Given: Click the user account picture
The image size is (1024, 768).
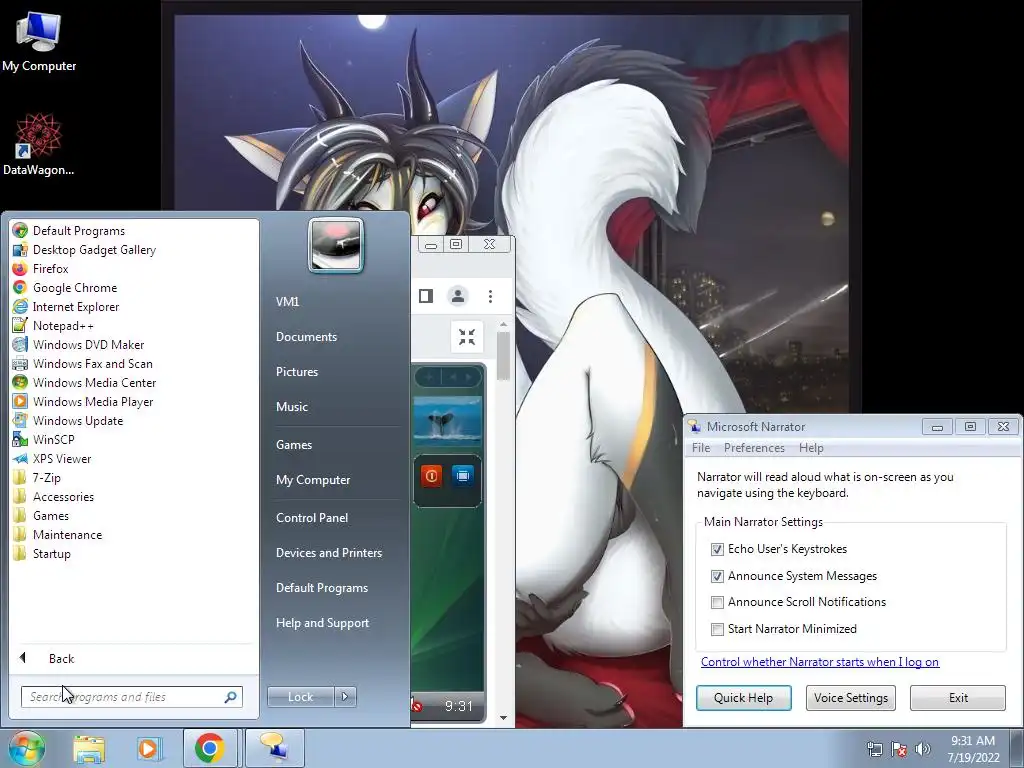Looking at the screenshot, I should [x=336, y=245].
